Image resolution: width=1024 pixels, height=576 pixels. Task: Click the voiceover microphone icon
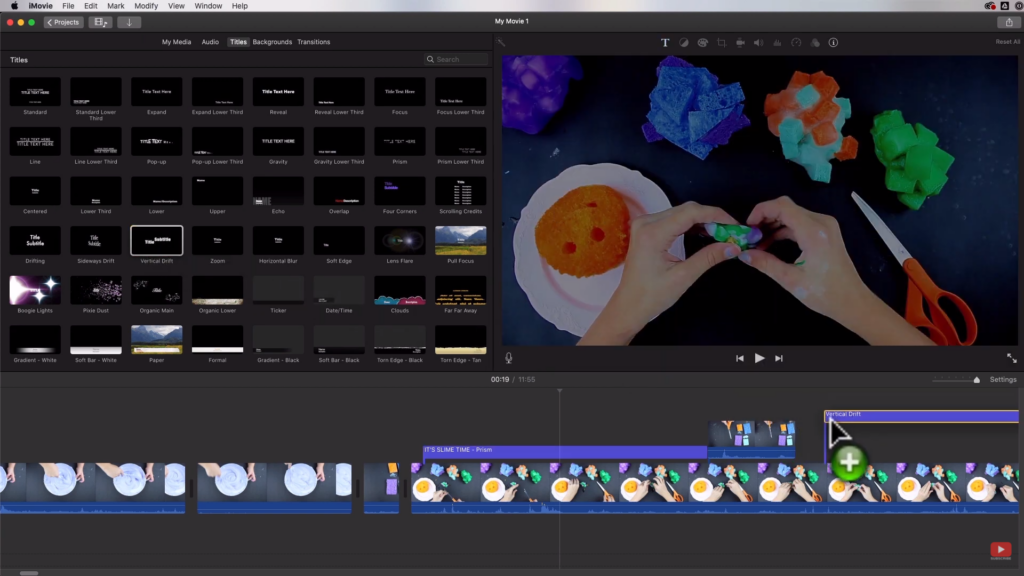coord(509,358)
